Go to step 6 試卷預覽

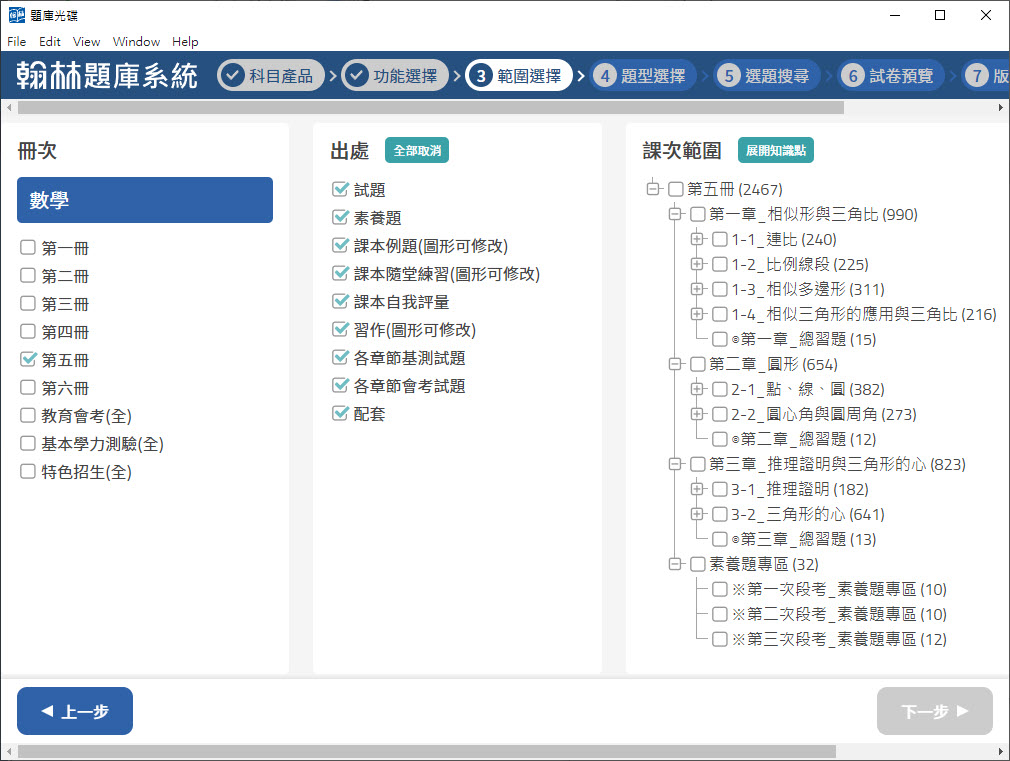(x=891, y=76)
